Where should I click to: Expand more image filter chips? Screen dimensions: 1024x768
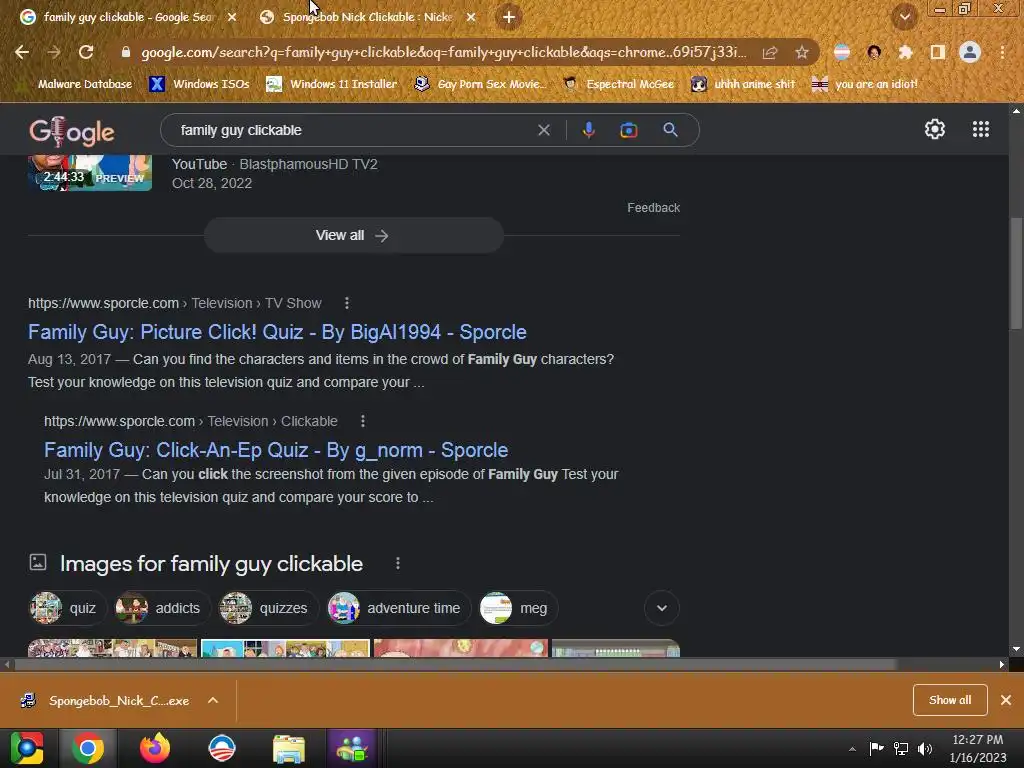662,608
